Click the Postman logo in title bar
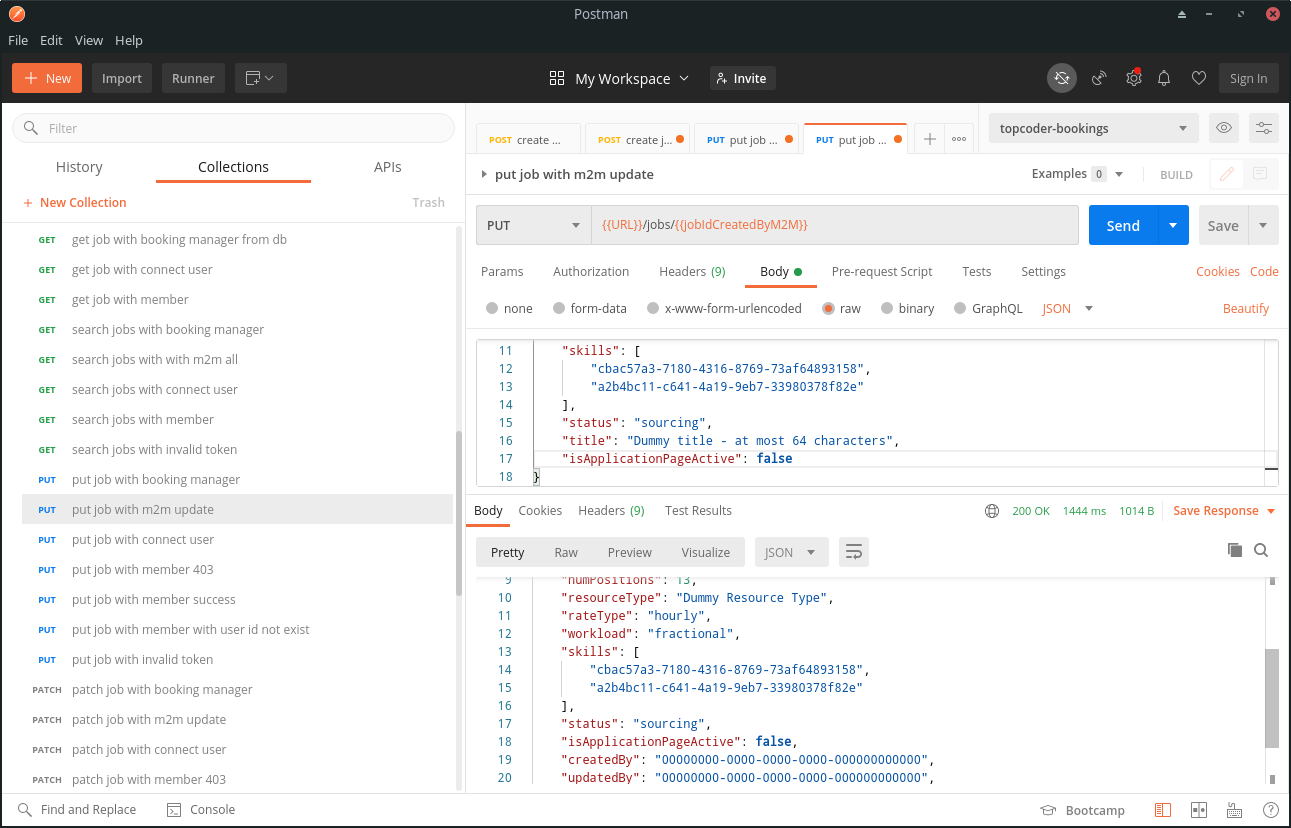The height and width of the screenshot is (828, 1291). [17, 14]
